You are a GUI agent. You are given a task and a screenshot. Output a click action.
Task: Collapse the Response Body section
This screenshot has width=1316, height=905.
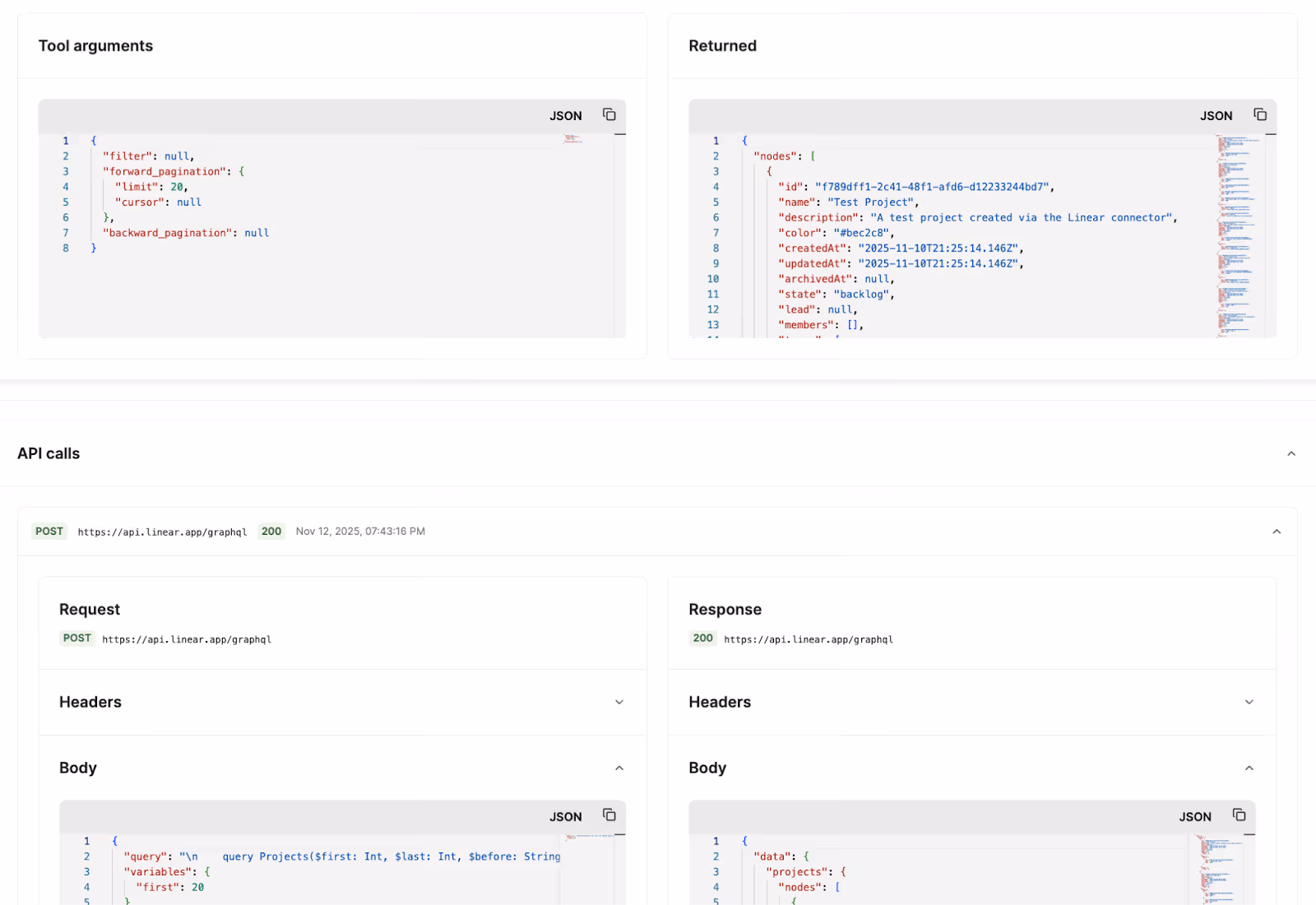click(x=1249, y=768)
